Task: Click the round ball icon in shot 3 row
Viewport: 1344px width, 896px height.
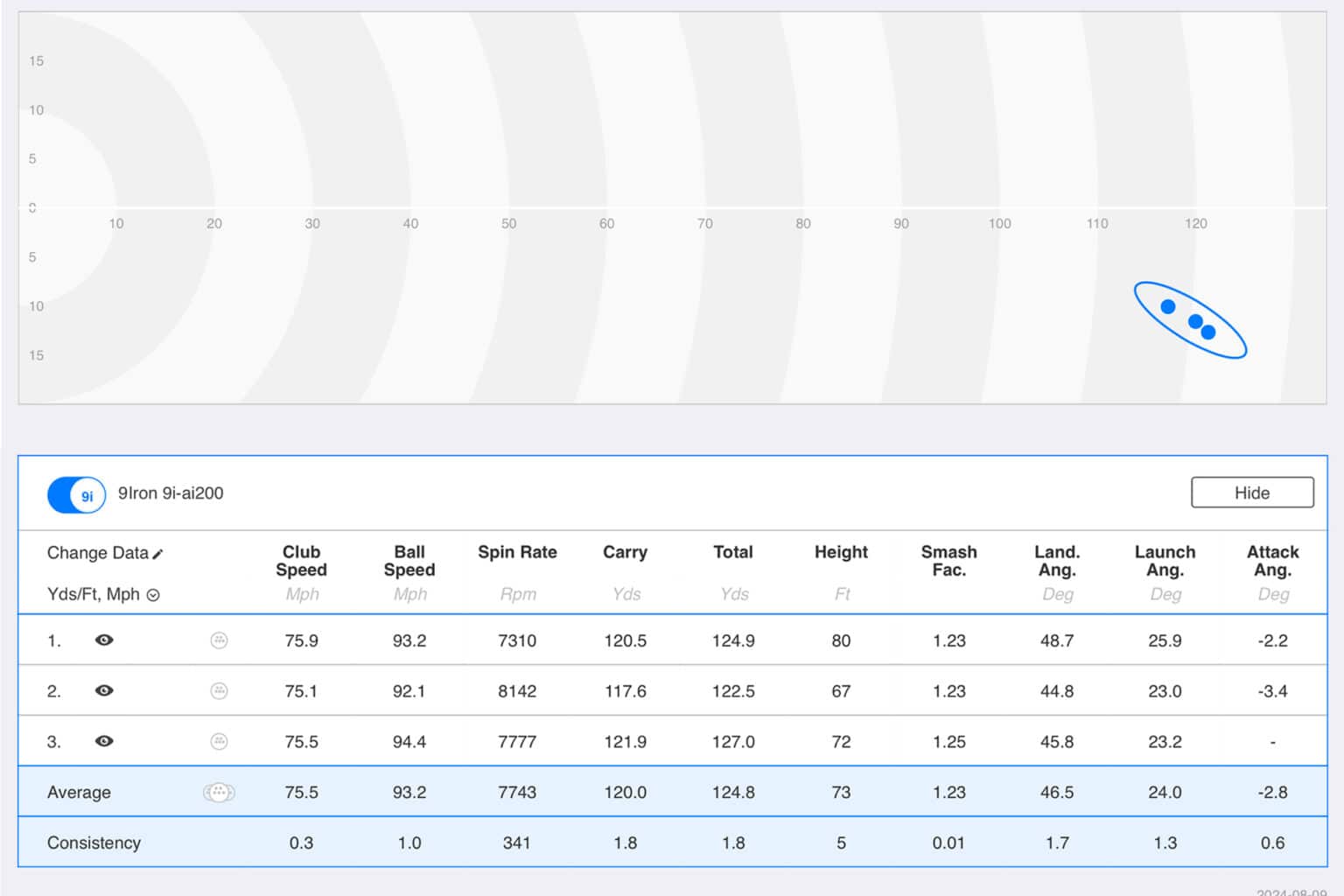Action: click(x=219, y=742)
